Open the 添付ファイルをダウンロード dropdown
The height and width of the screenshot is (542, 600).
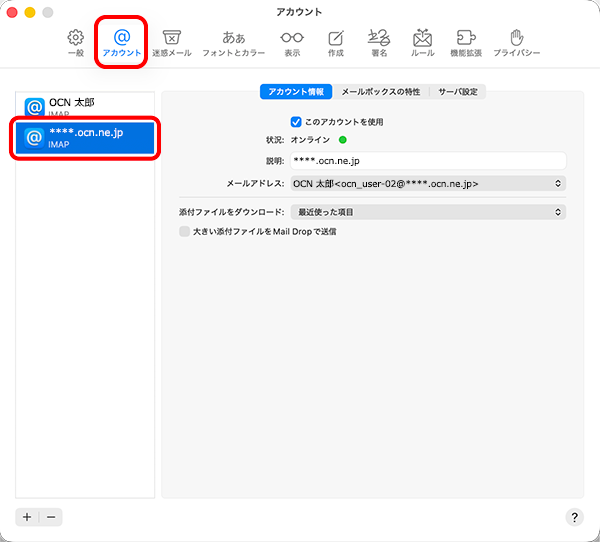tap(427, 212)
